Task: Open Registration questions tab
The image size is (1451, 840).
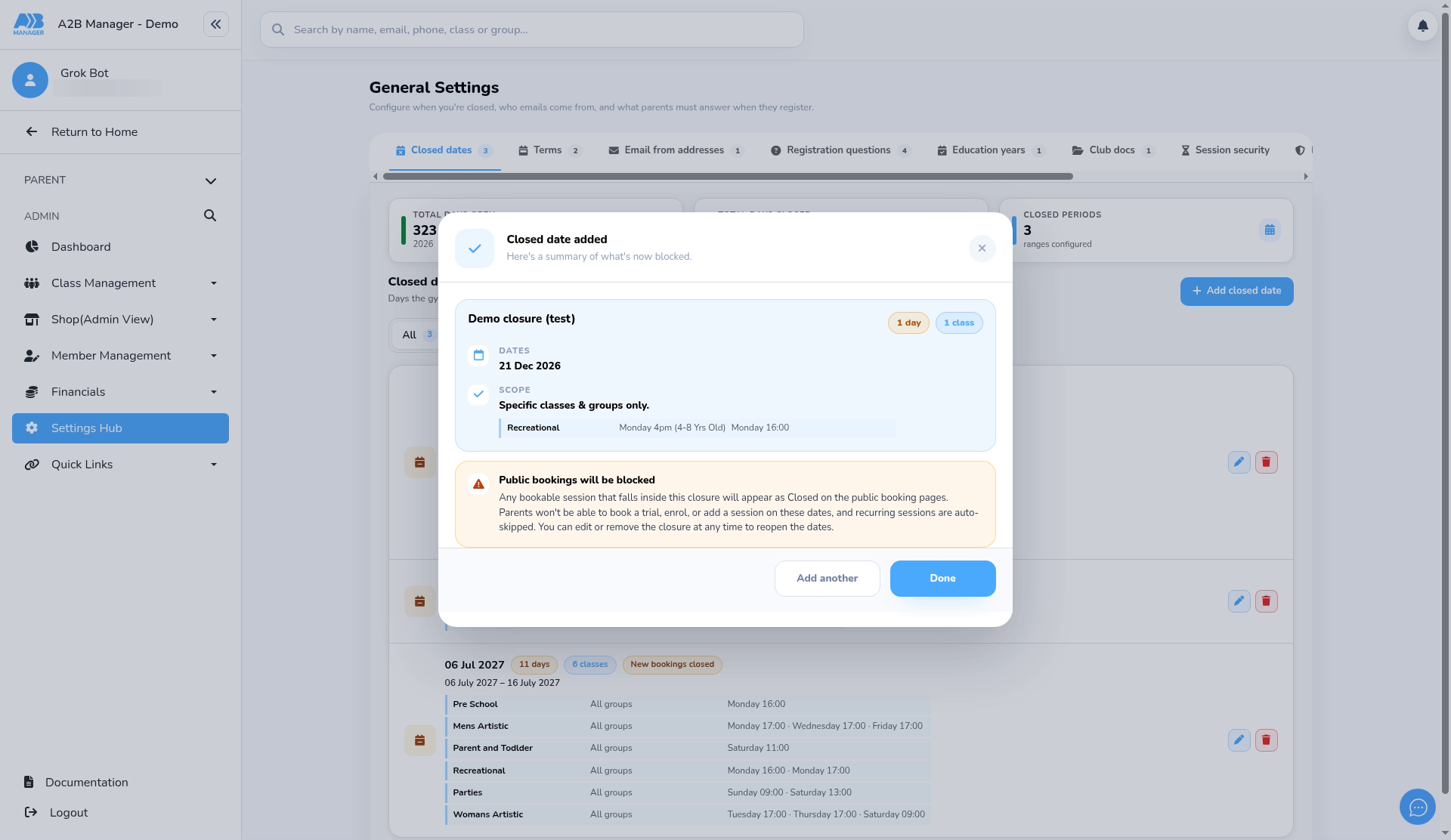Action: pyautogui.click(x=840, y=150)
